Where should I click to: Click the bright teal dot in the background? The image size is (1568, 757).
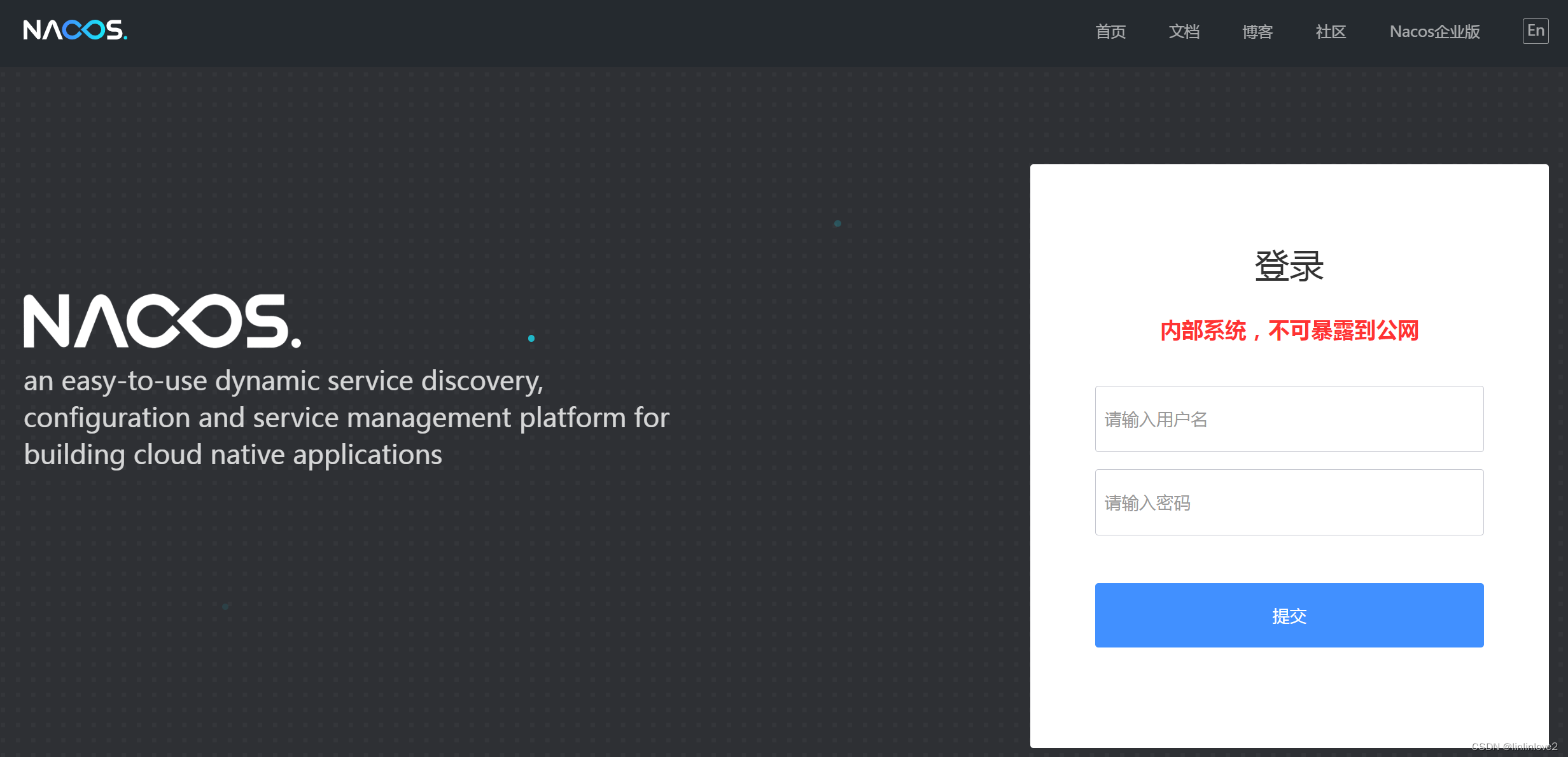pyautogui.click(x=531, y=338)
